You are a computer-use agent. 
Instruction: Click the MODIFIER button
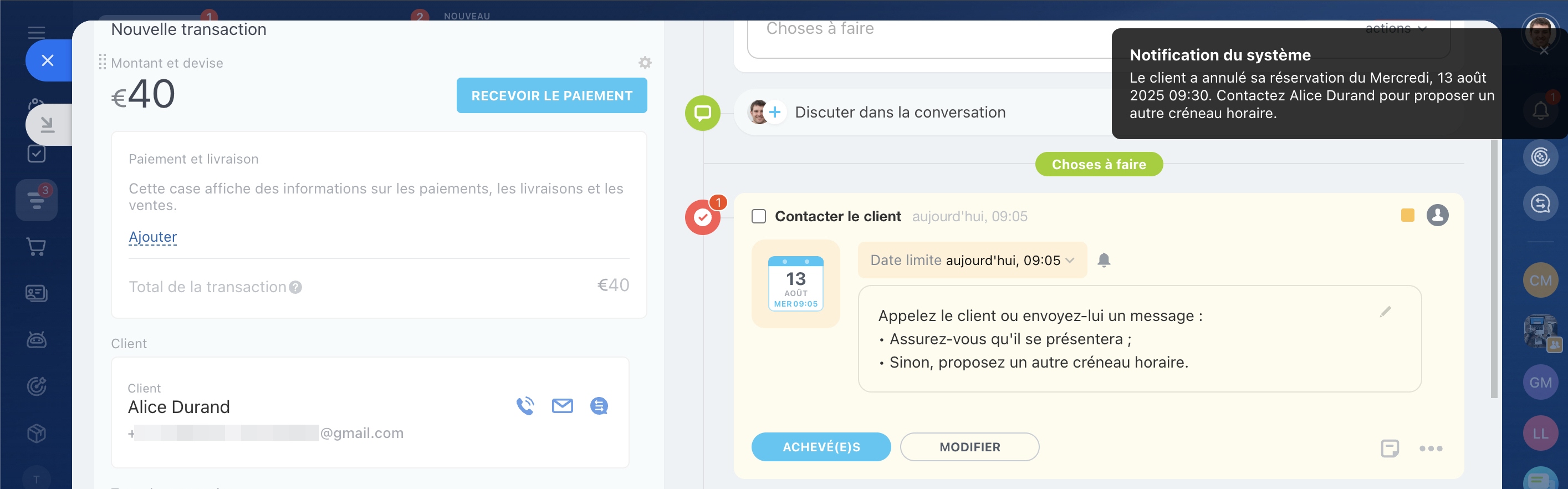[969, 447]
